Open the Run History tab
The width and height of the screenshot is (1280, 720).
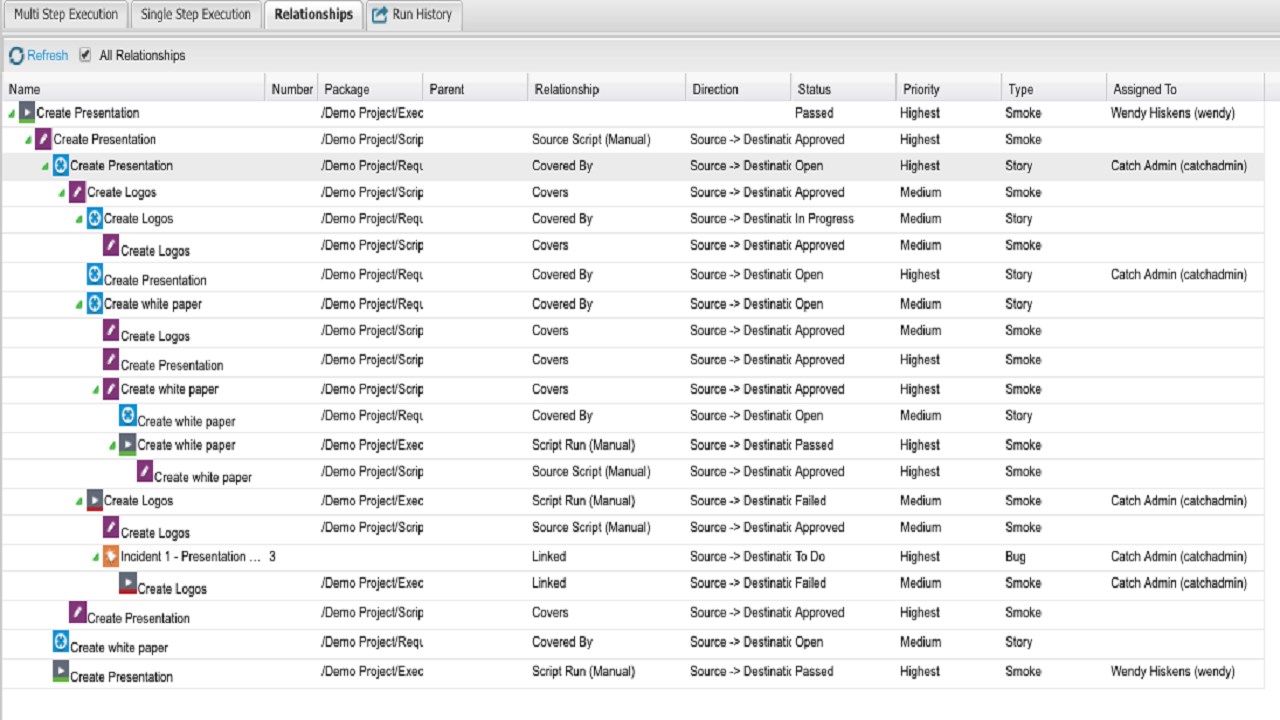(x=422, y=15)
